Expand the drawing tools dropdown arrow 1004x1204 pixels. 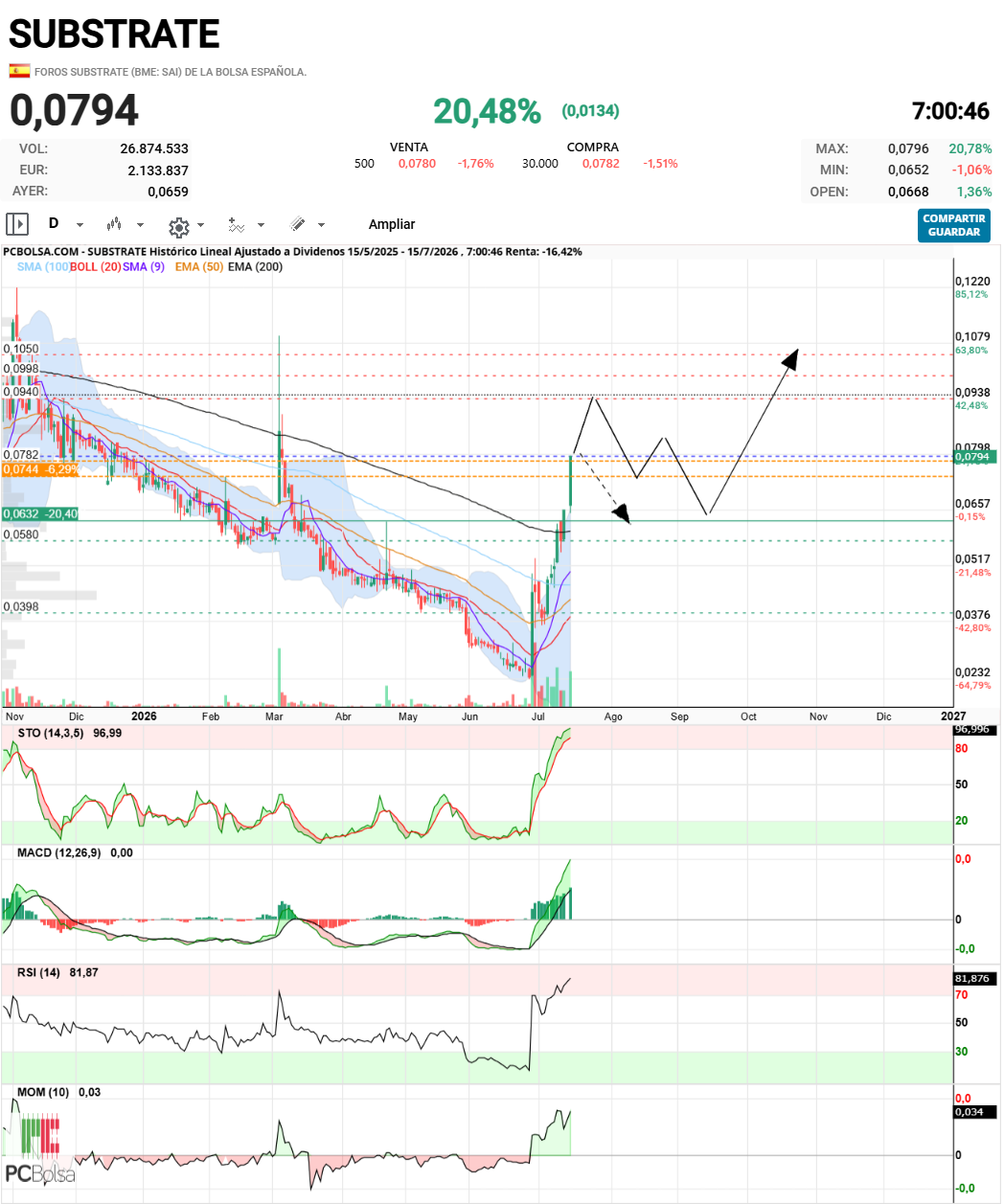[321, 225]
